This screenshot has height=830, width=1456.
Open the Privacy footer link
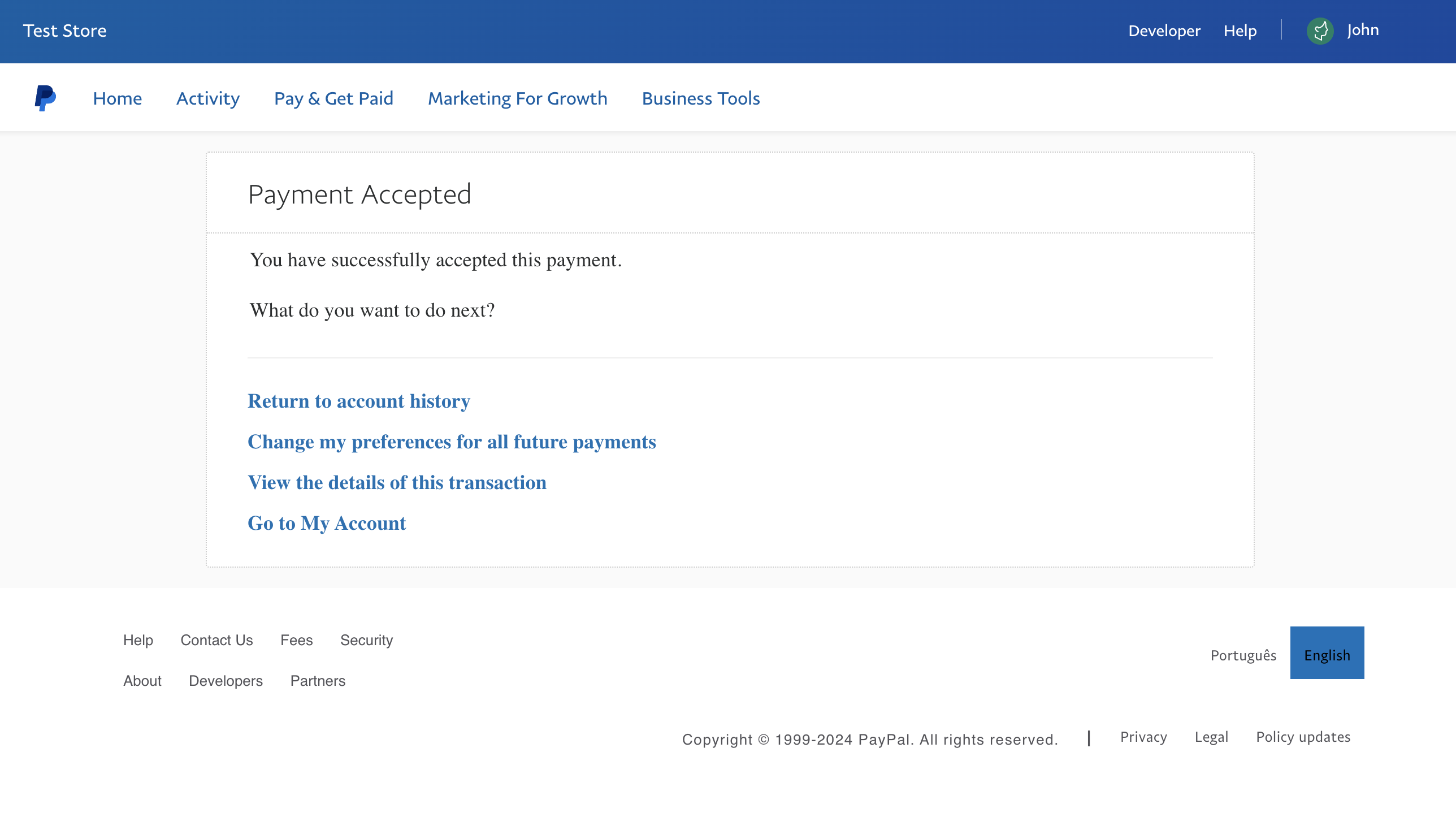pos(1143,737)
